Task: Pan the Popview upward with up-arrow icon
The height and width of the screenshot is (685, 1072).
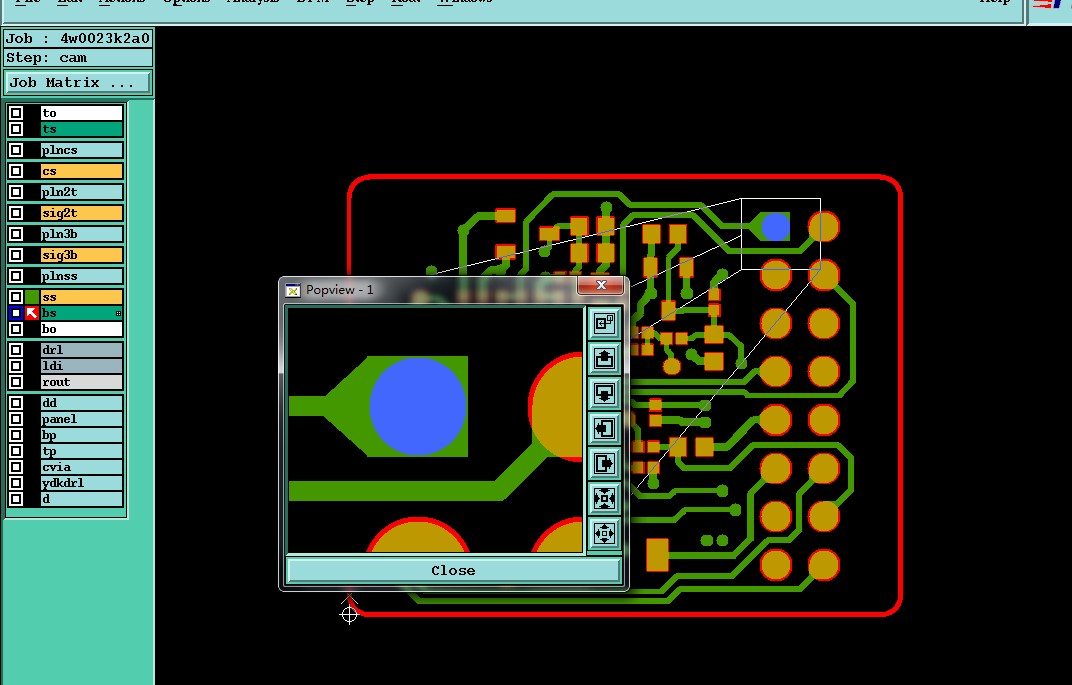Action: 604,358
